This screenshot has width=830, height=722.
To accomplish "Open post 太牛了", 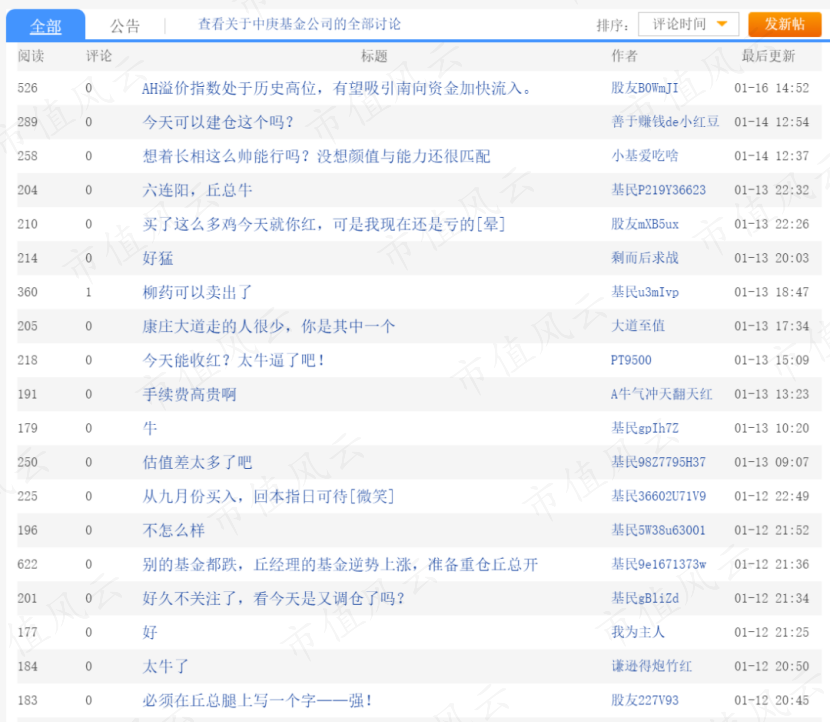I will pyautogui.click(x=165, y=666).
